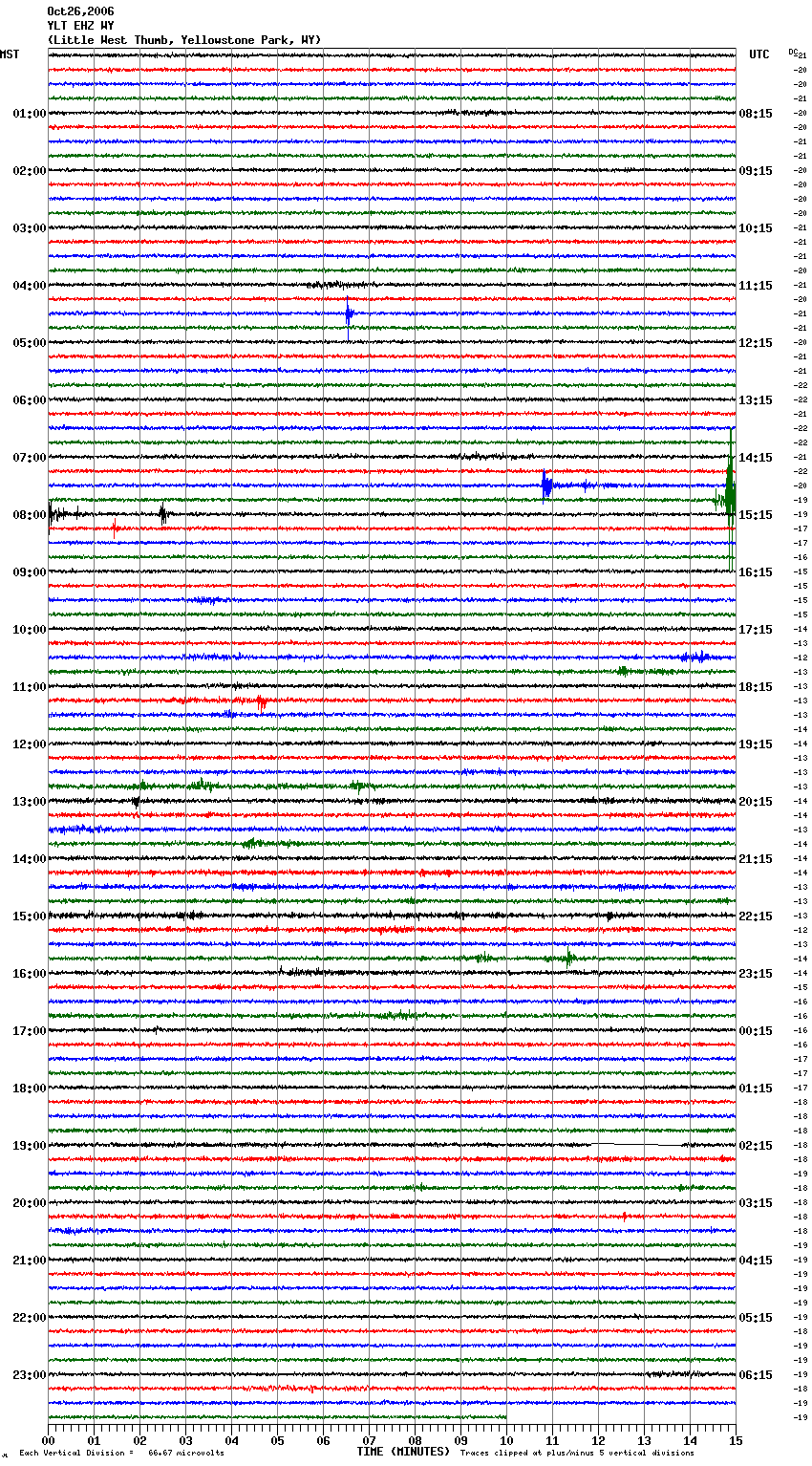812x1466 pixels.
Task: Select the 19:00 MST time label
Action: (x=30, y=1146)
